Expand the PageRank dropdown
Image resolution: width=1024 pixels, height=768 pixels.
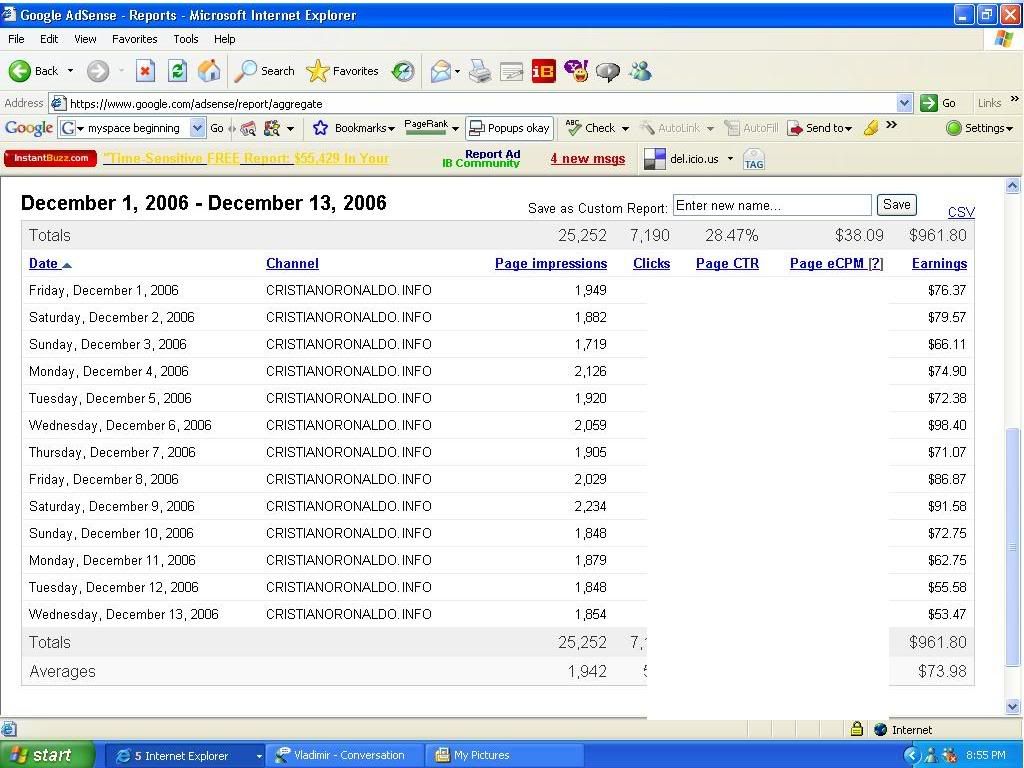tap(455, 129)
